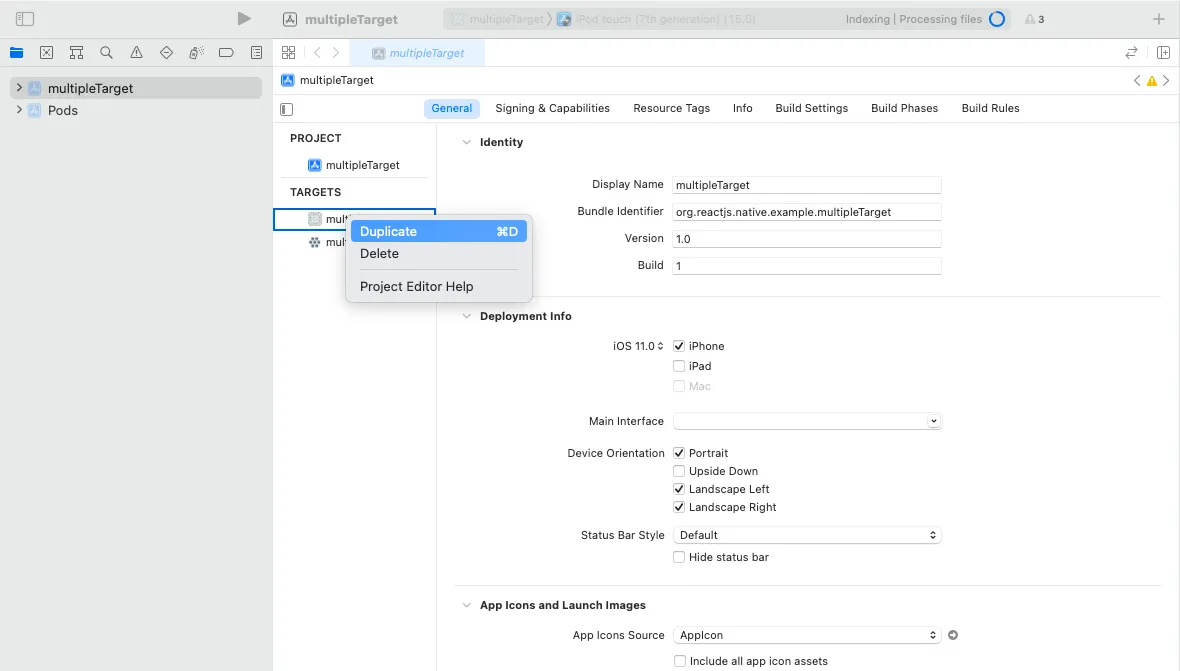Click the Build number field
The width and height of the screenshot is (1180, 671).
[807, 266]
